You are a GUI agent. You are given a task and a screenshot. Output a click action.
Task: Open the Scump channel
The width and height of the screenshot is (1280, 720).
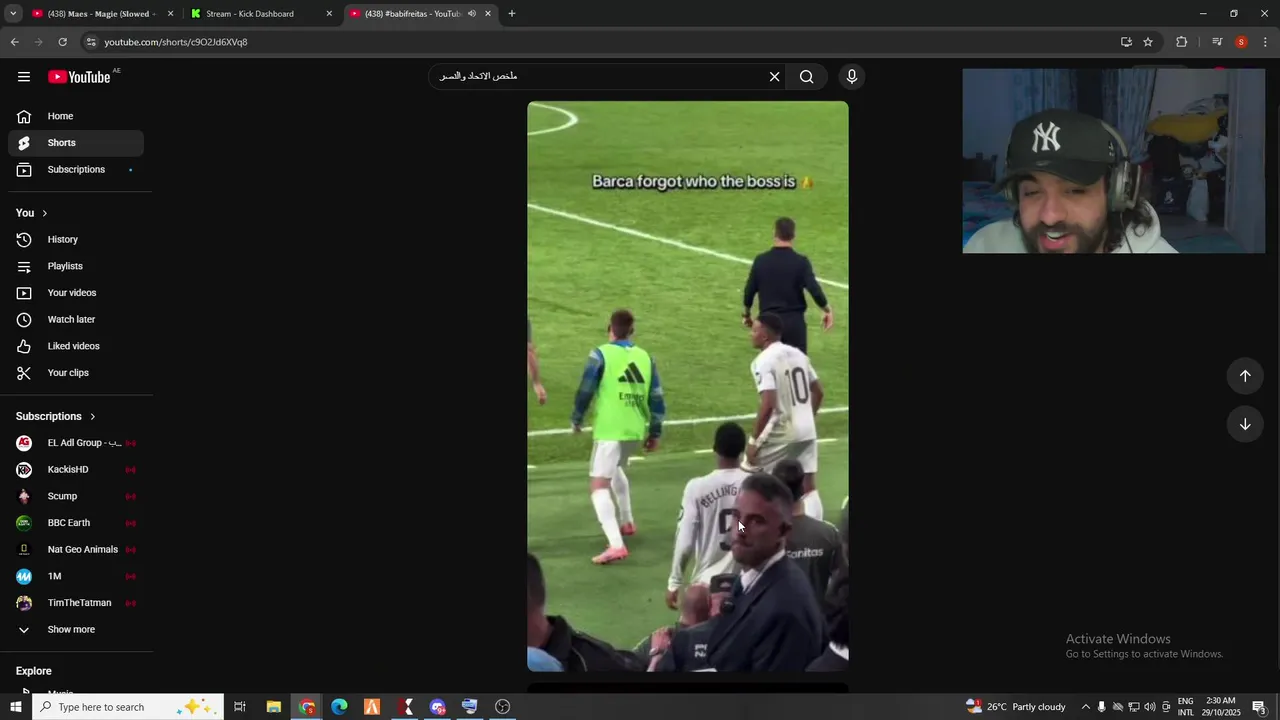pyautogui.click(x=76, y=496)
